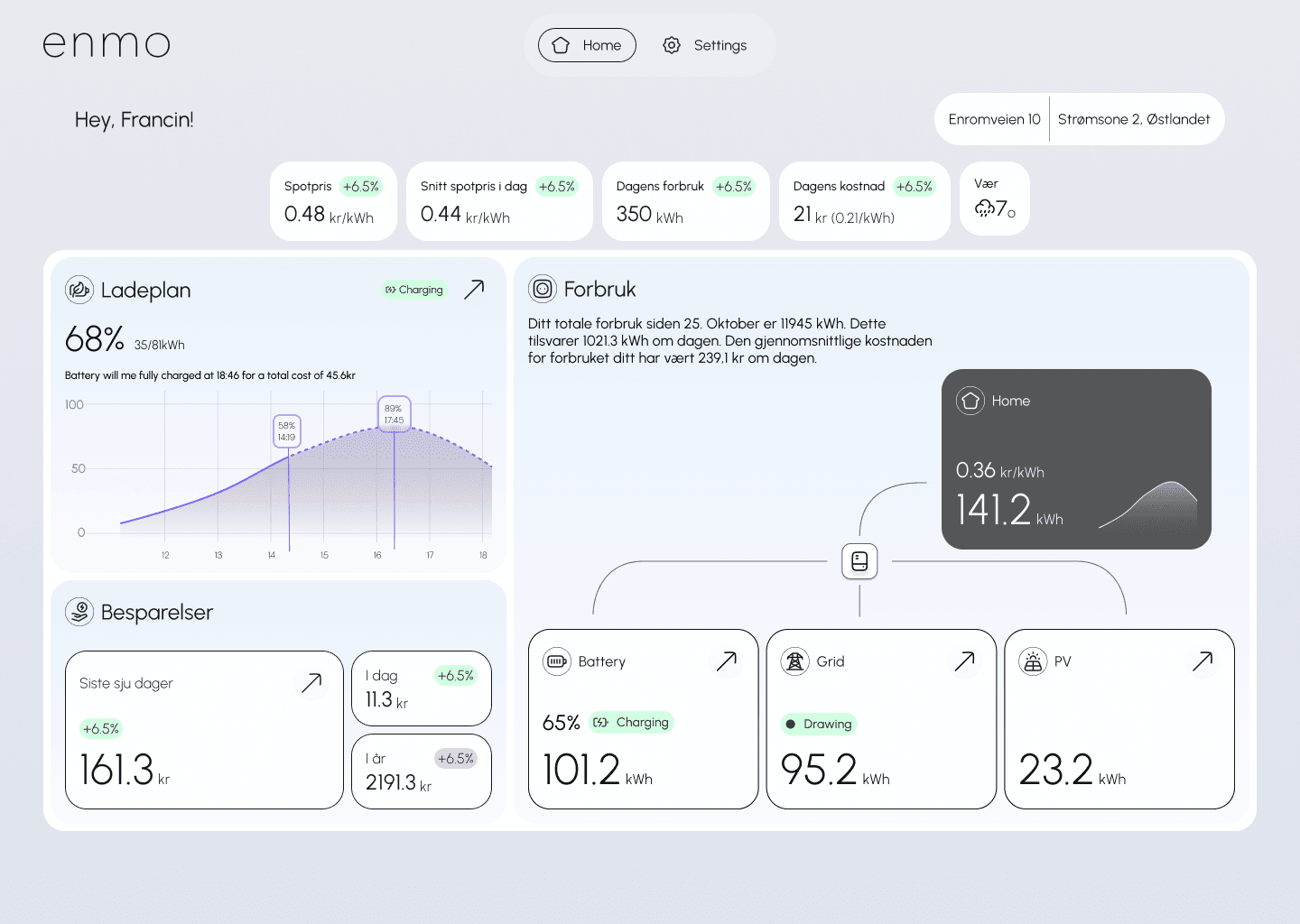Select the Besparelser savings icon
1300x924 pixels.
79,612
